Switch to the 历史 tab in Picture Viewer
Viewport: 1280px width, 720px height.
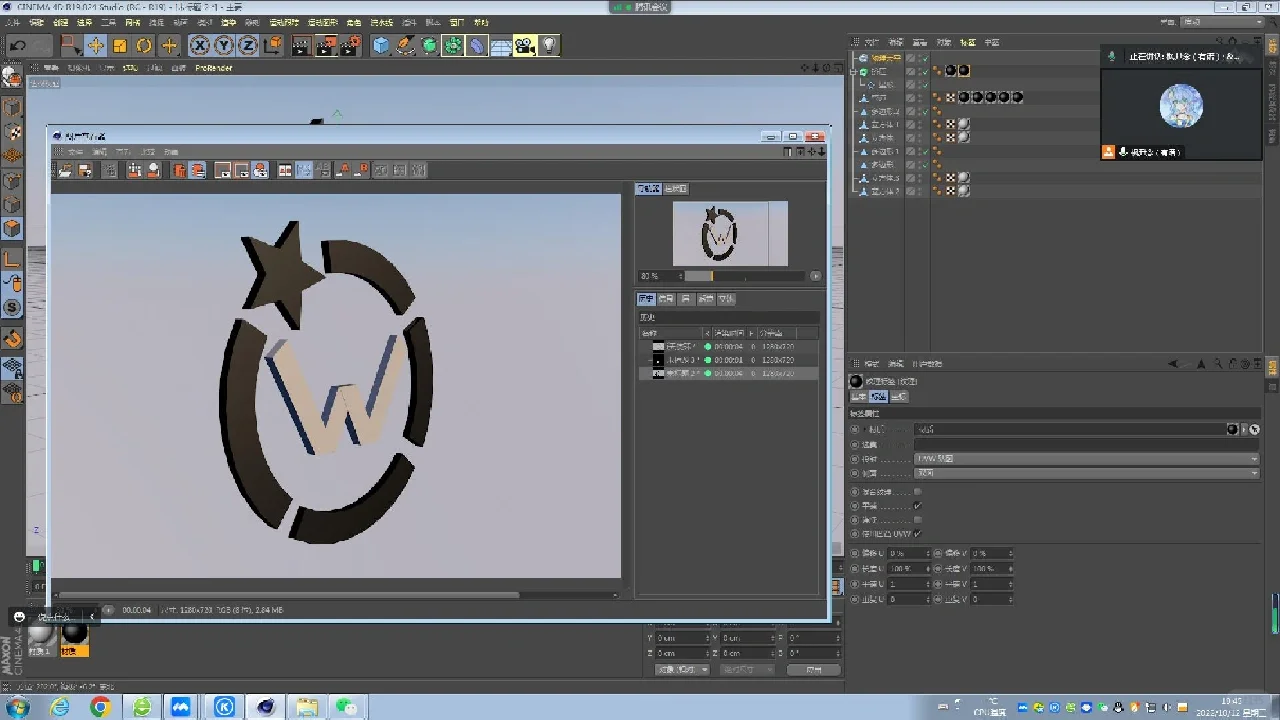coord(646,299)
